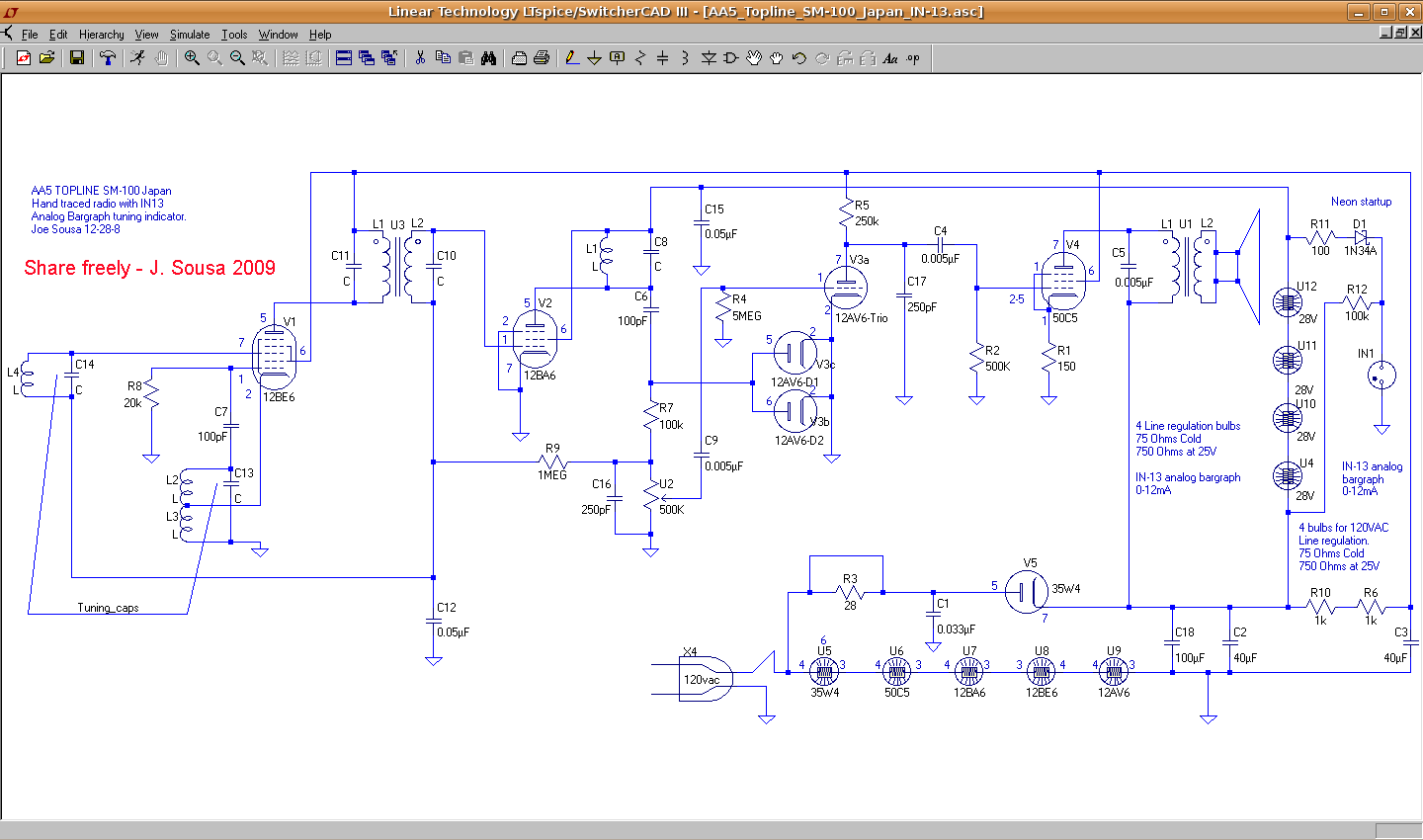Open the Simulate menu

pyautogui.click(x=190, y=35)
